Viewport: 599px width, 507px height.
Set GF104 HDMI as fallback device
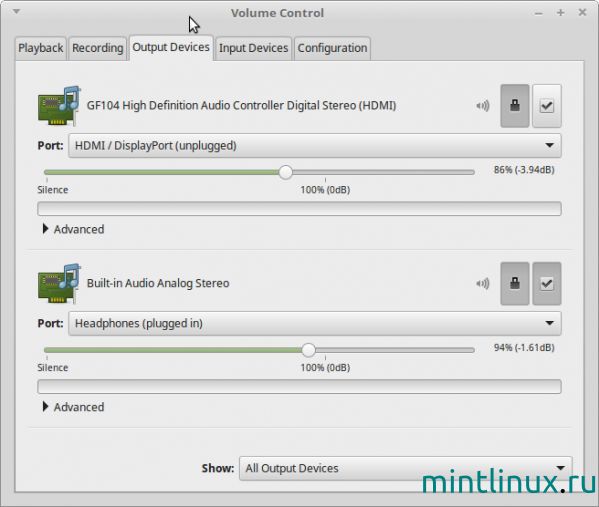(547, 106)
